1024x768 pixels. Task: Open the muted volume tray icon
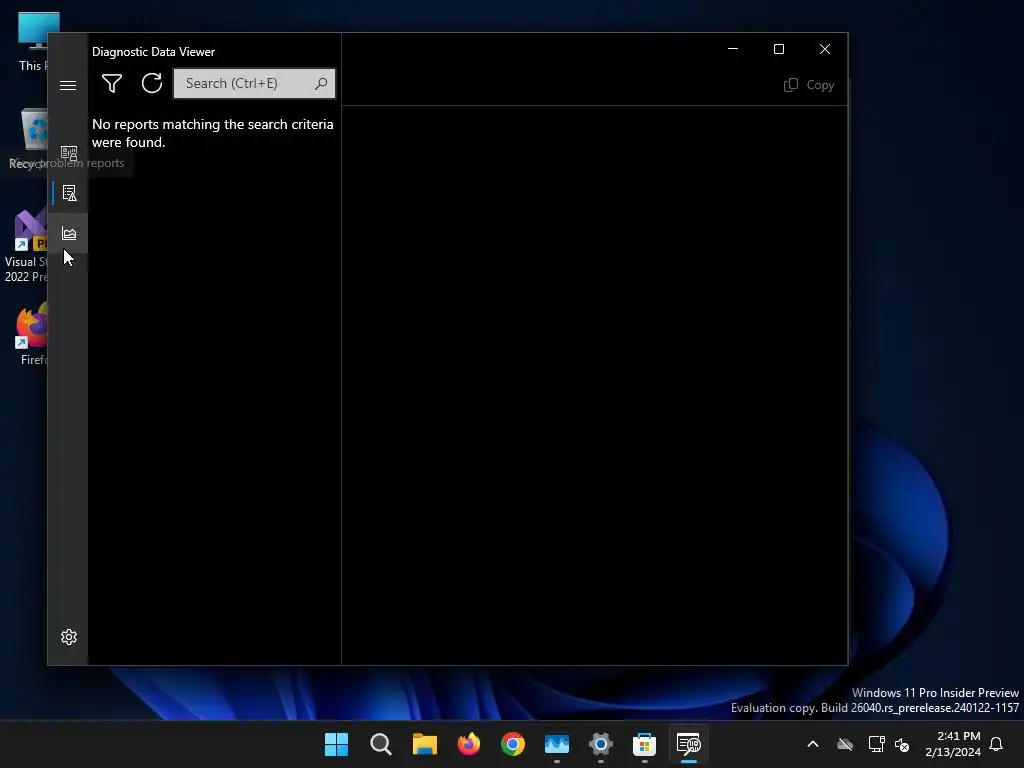coord(902,744)
